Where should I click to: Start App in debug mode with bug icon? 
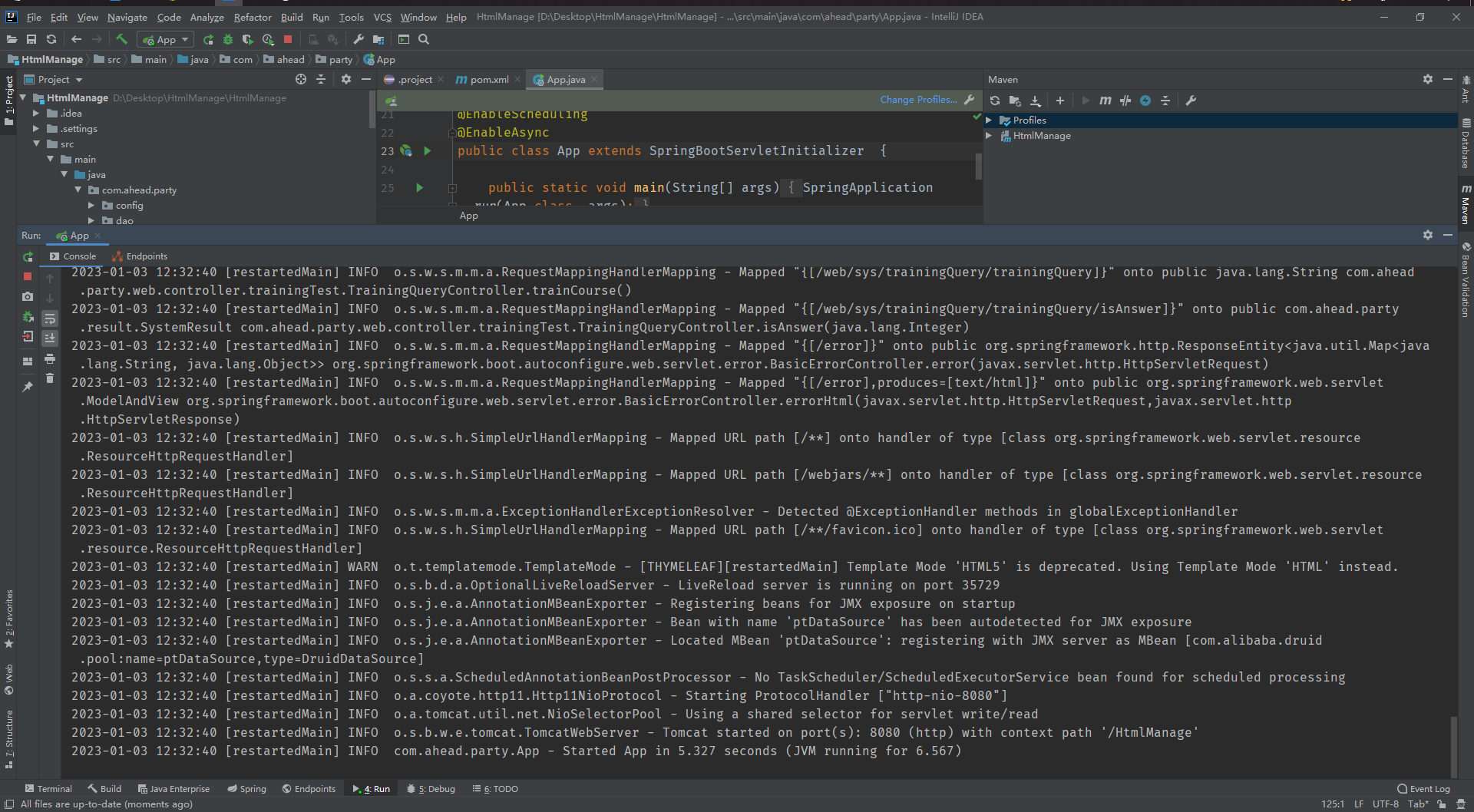(227, 39)
